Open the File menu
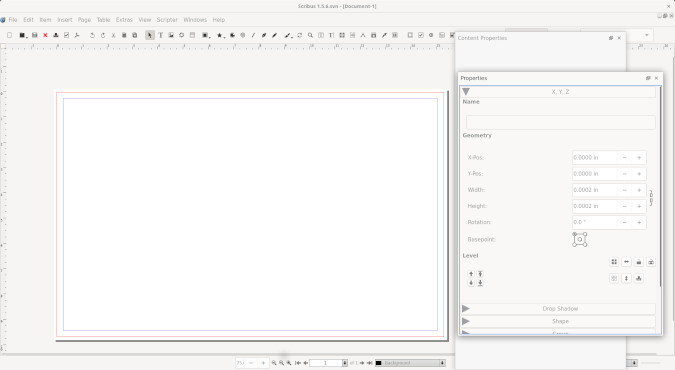 (x=13, y=20)
